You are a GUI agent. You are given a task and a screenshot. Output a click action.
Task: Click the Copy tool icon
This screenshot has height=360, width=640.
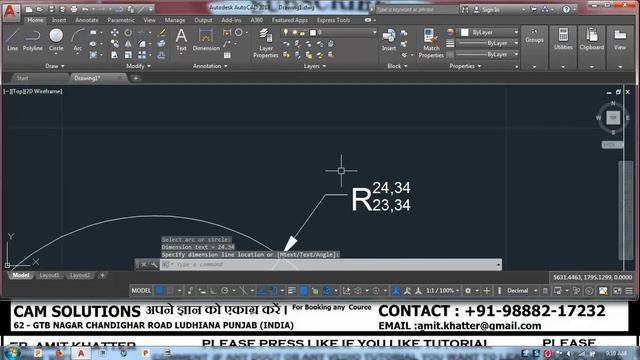point(115,44)
